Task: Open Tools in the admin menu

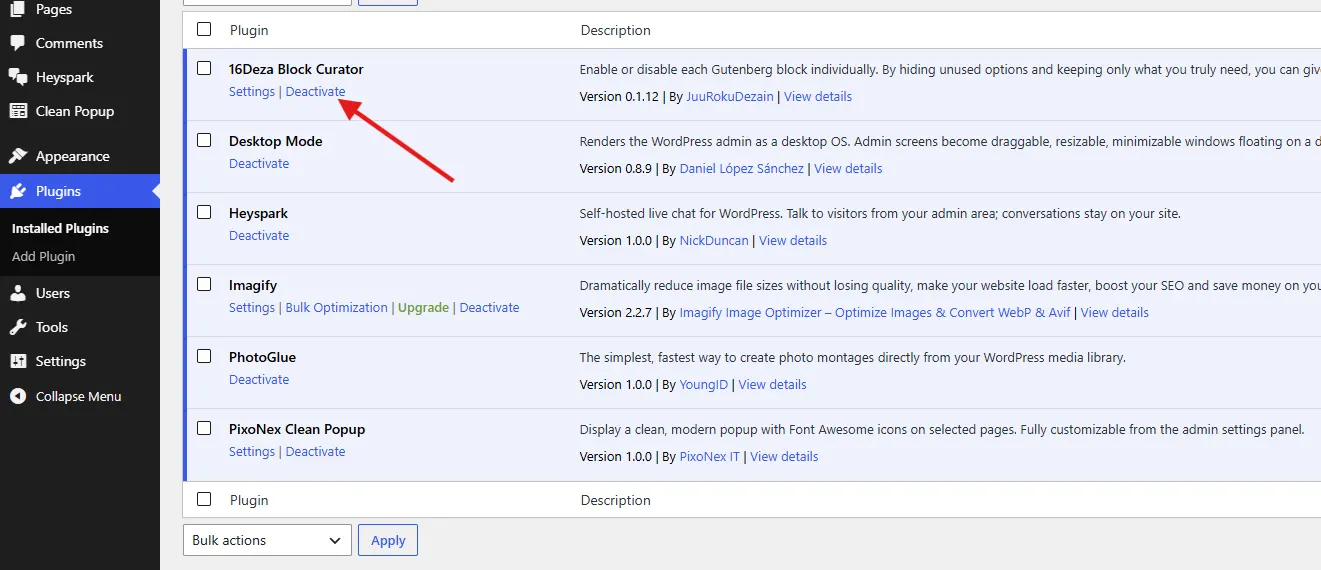Action: tap(52, 327)
